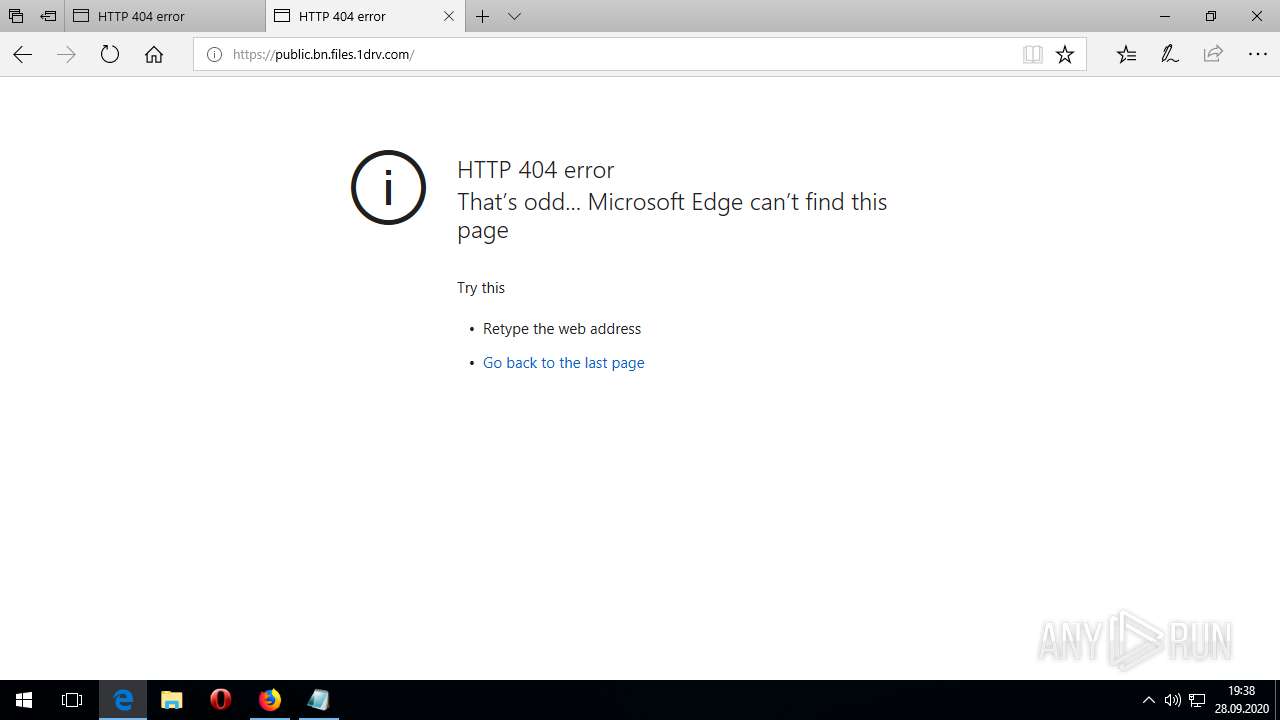
Task: Follow 'Go back to the last page' link
Action: (563, 363)
